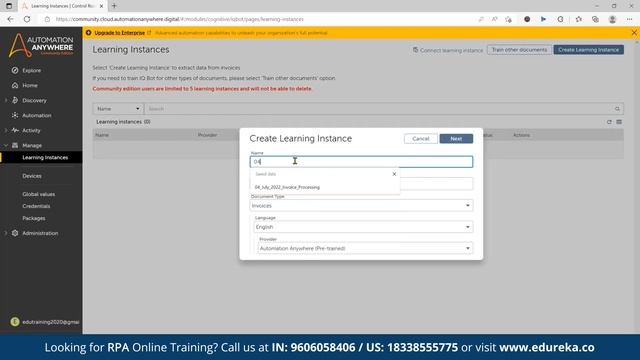This screenshot has height=360, width=640.
Task: Expand the Activity tree chevron
Action: click(6, 131)
